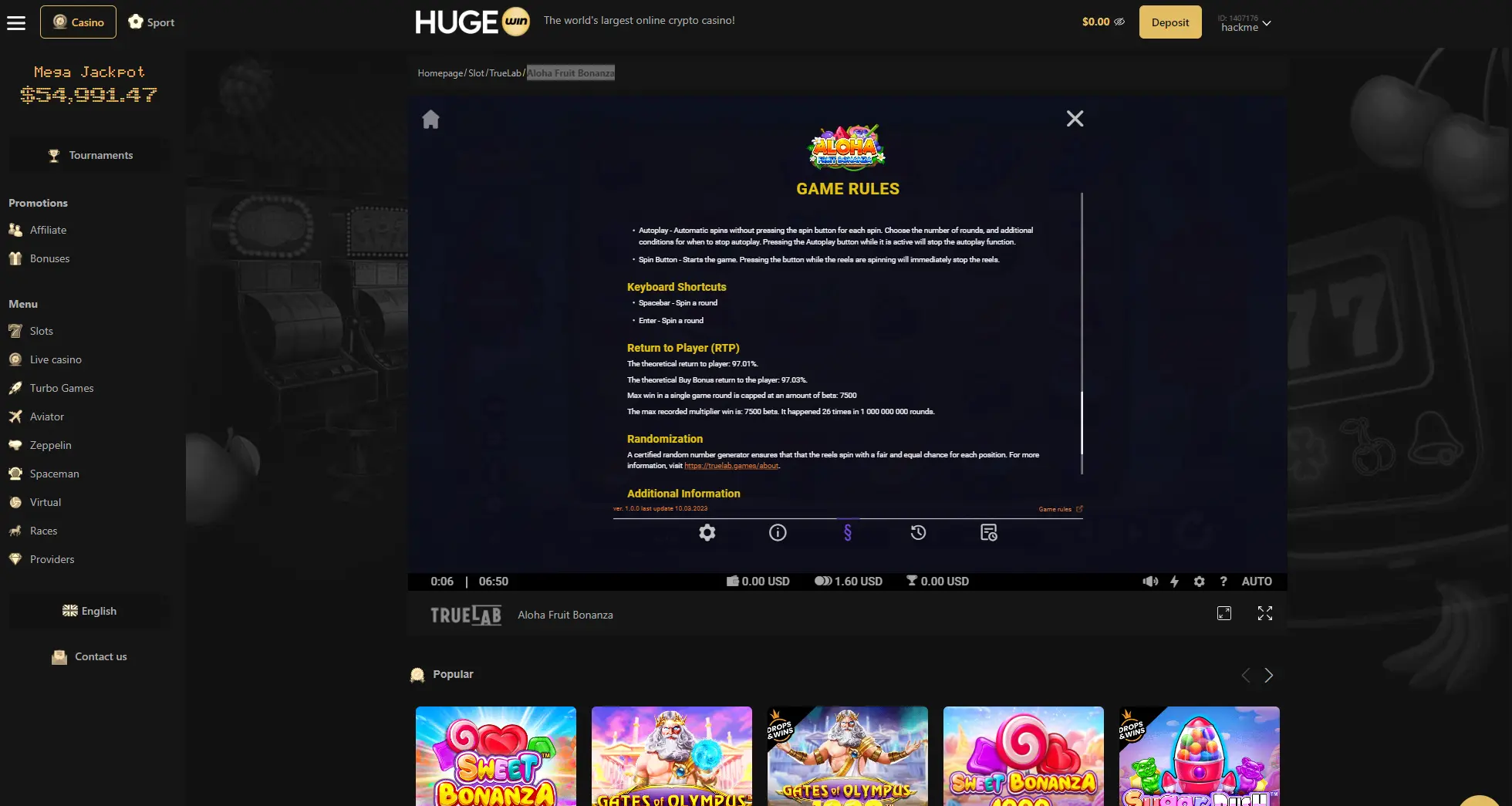The image size is (1512, 806).
Task: Open the hamburger menu icon
Action: [16, 22]
